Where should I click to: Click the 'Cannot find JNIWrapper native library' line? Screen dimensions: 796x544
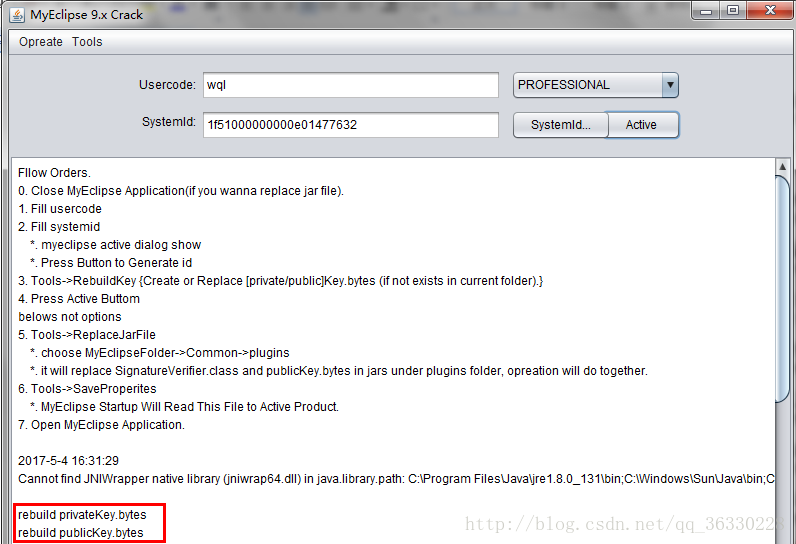396,479
